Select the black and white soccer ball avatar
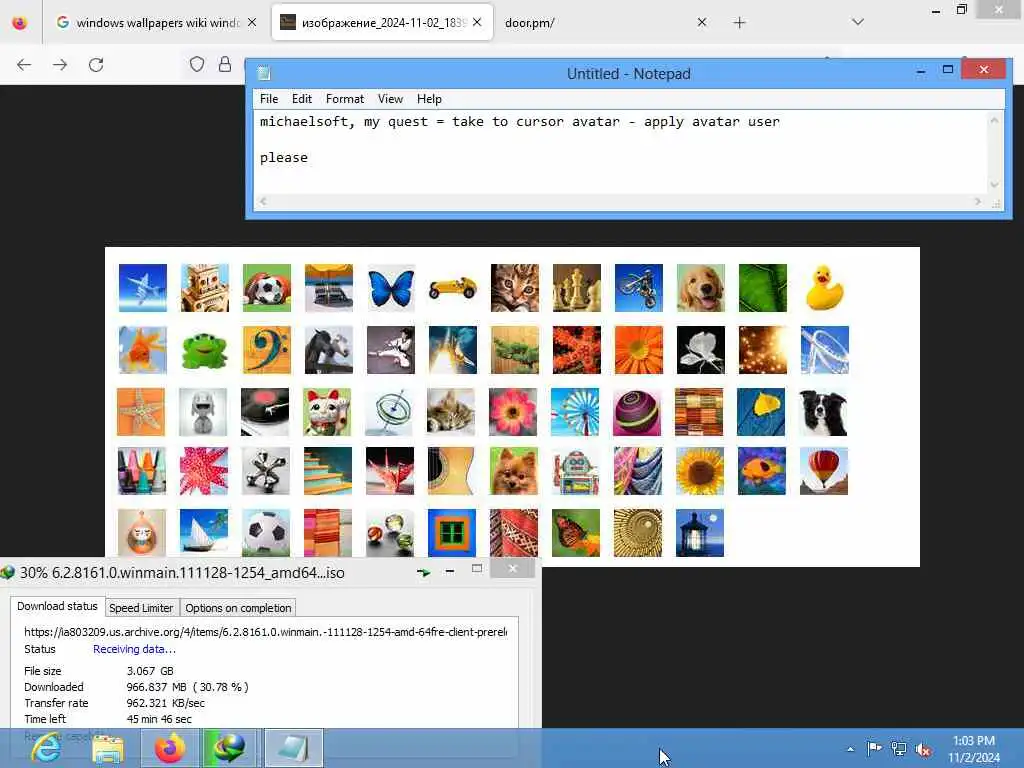Screen dimensions: 1024x768 (x=266, y=532)
